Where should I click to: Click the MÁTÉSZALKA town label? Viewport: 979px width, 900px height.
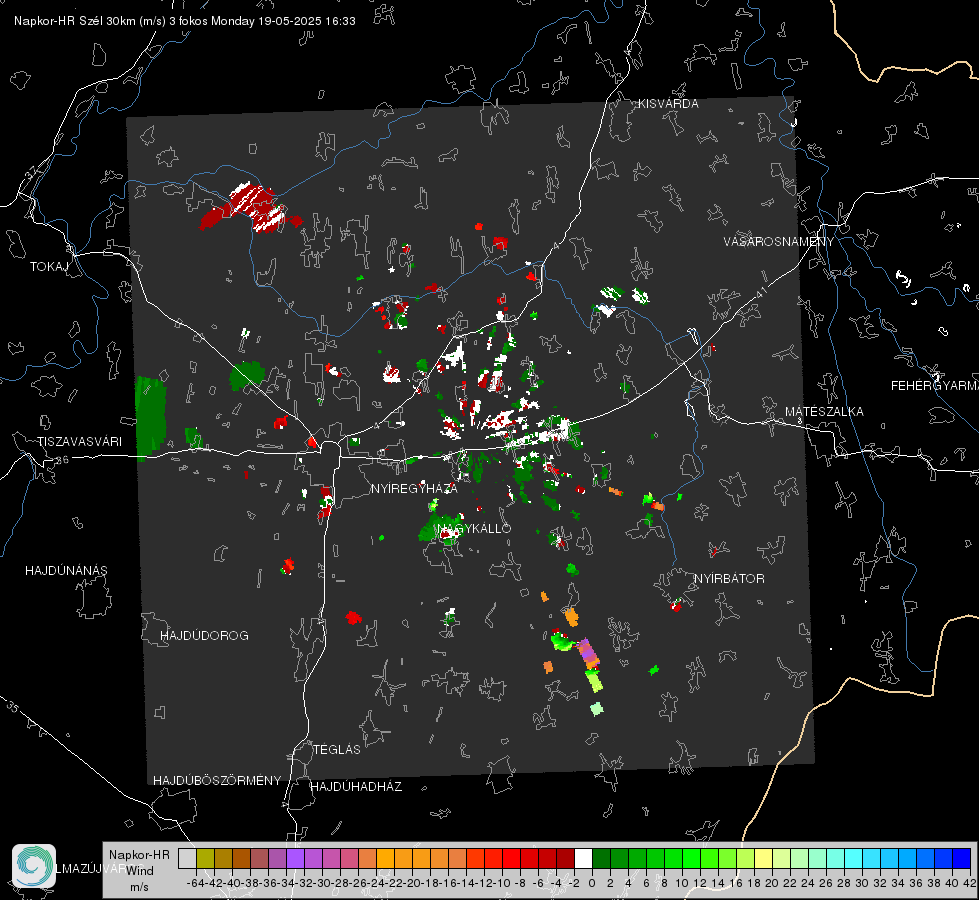point(824,412)
